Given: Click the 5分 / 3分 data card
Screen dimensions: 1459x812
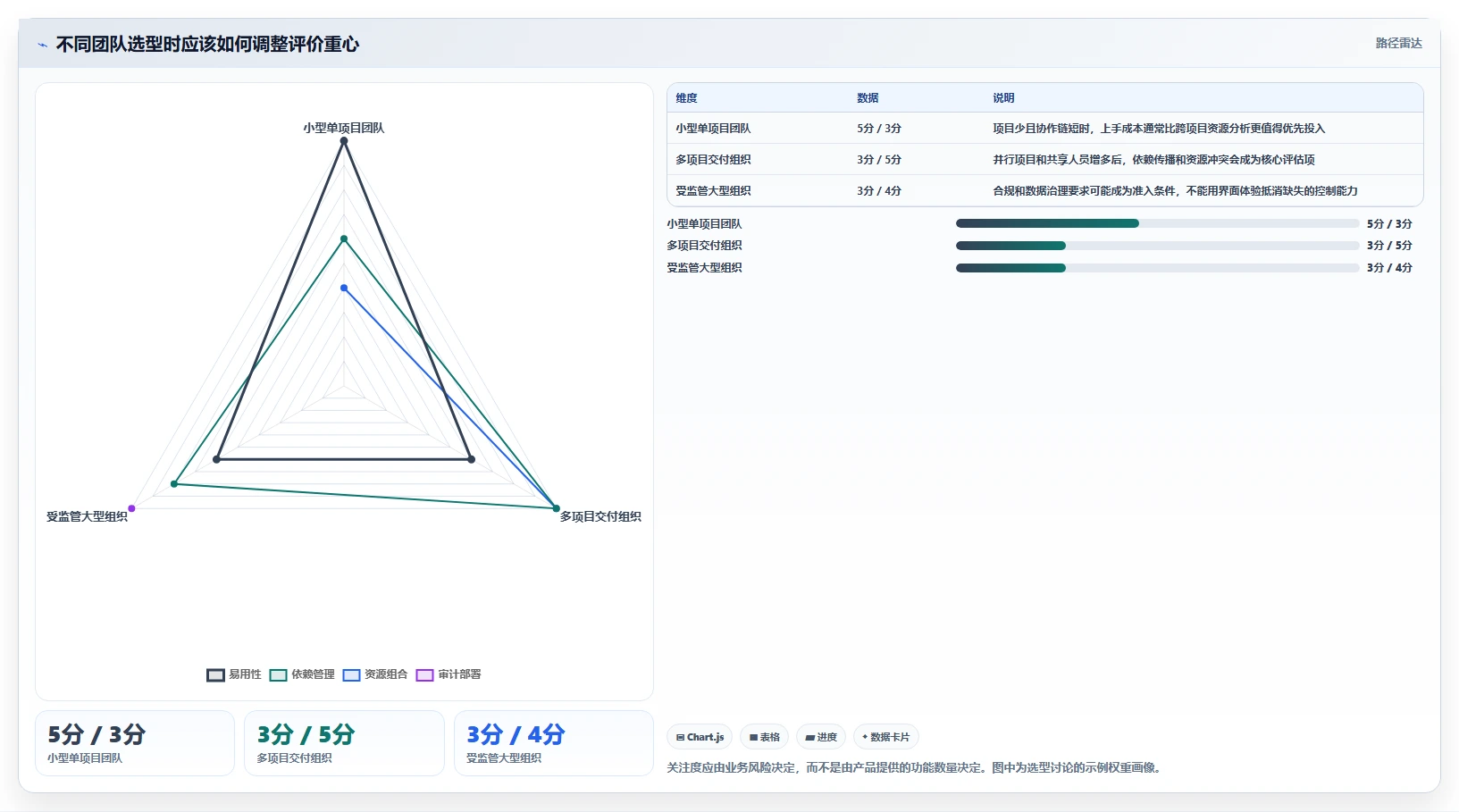Looking at the screenshot, I should click(135, 743).
